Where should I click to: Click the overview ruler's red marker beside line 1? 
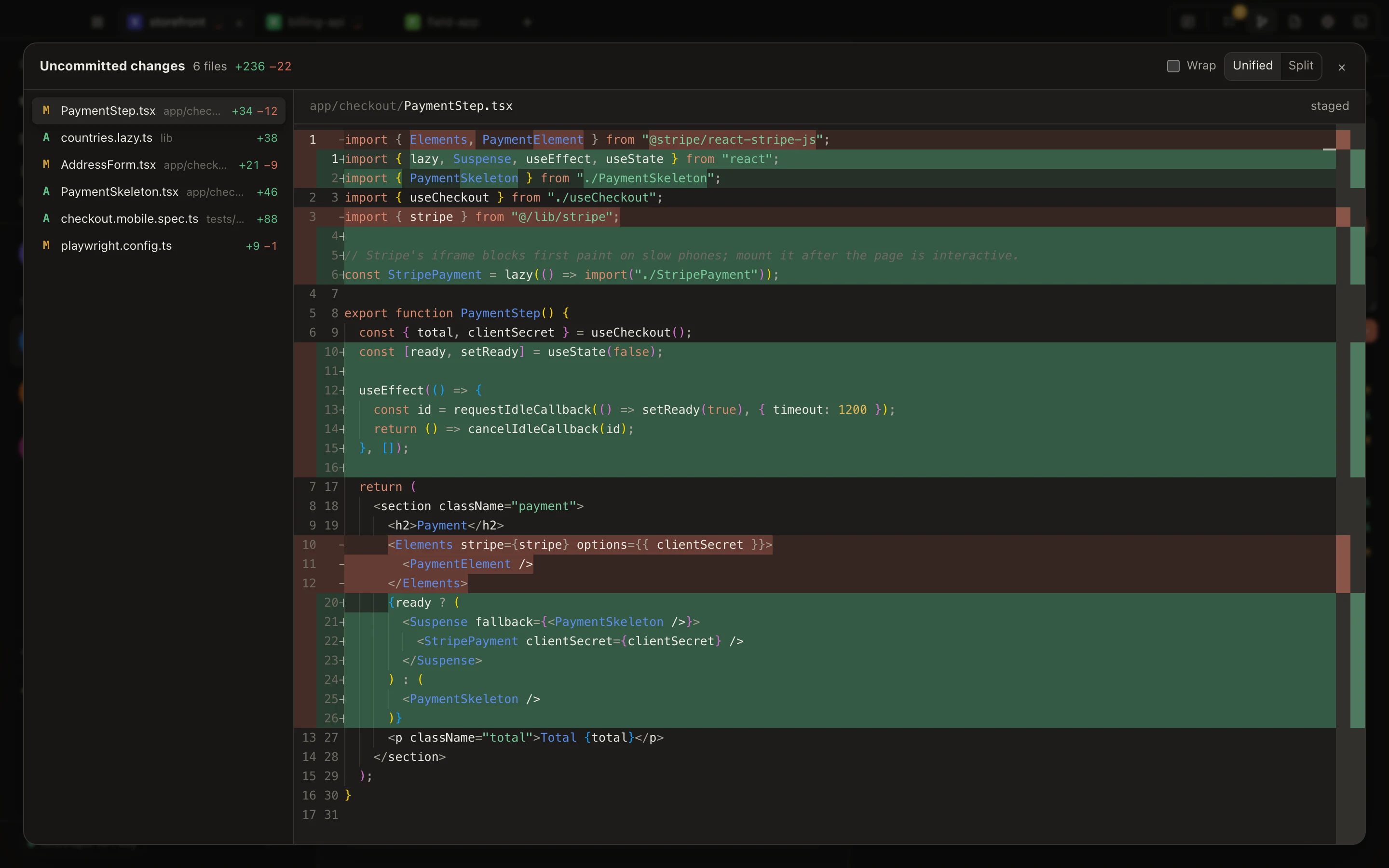click(x=1343, y=139)
